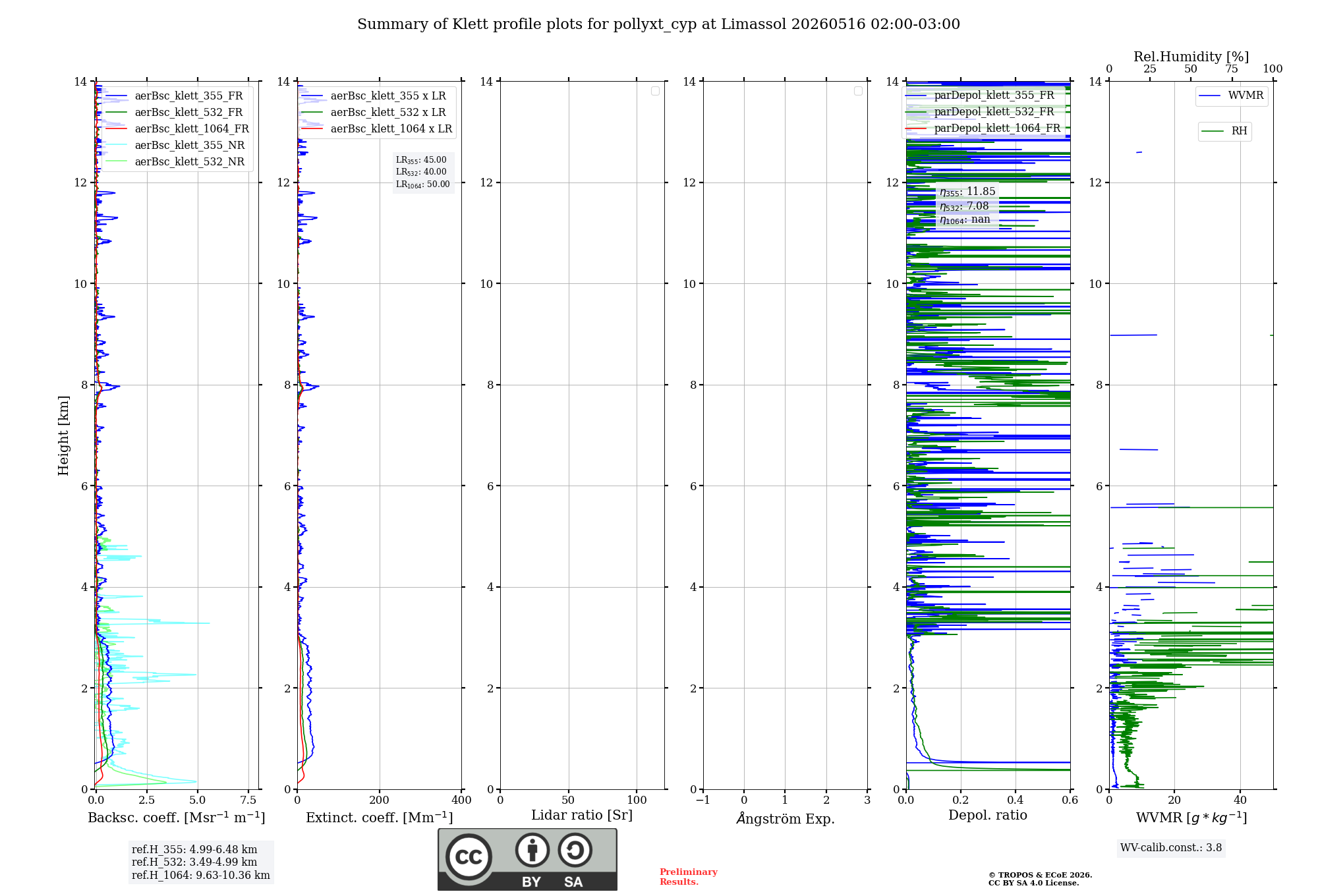Click the 'WVMR [g*kg⁻¹]' axis label

1191,818
